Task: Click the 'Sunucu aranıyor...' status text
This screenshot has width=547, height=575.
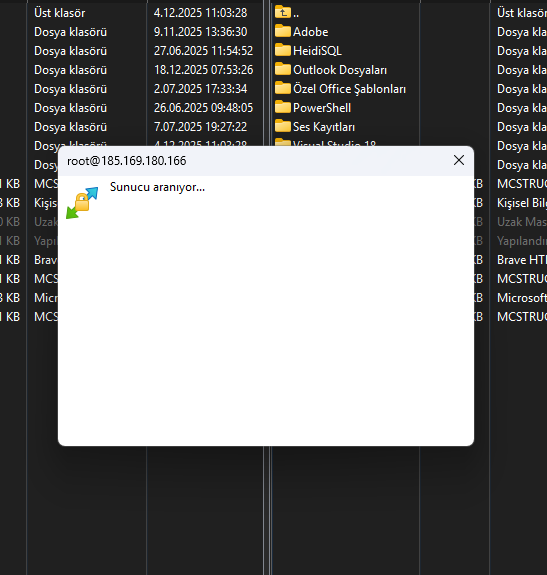Action: click(x=157, y=187)
